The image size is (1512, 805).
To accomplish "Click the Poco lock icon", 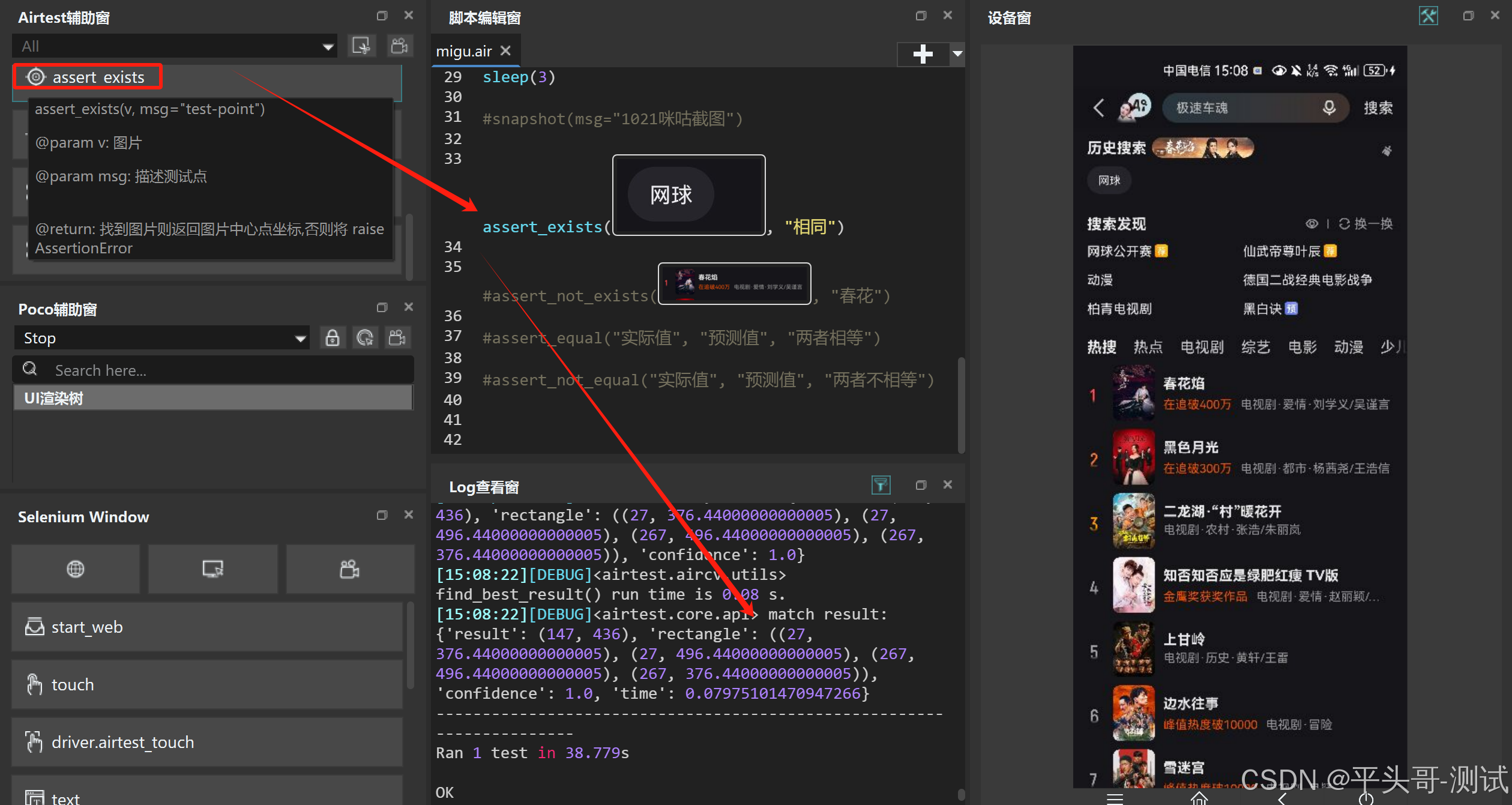I will tap(333, 338).
